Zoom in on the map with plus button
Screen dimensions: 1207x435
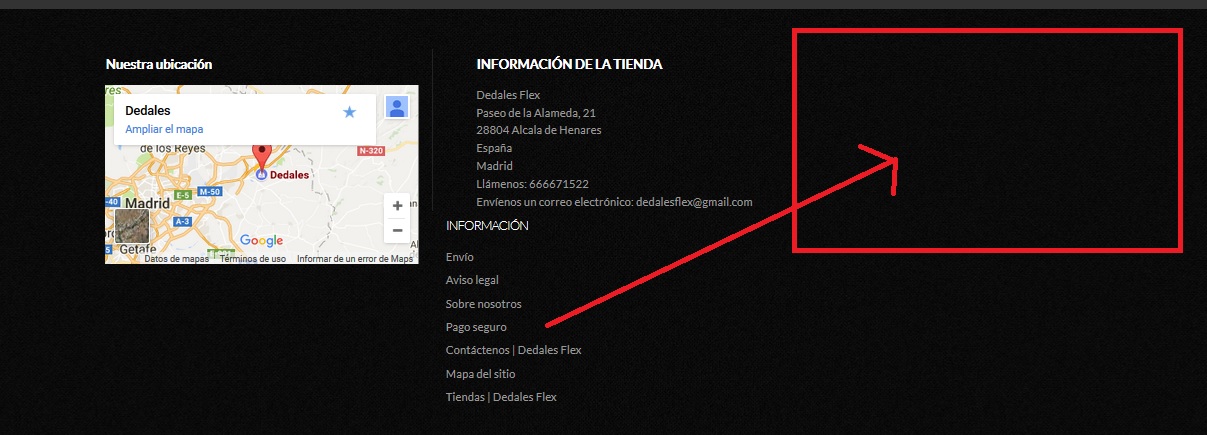click(397, 206)
